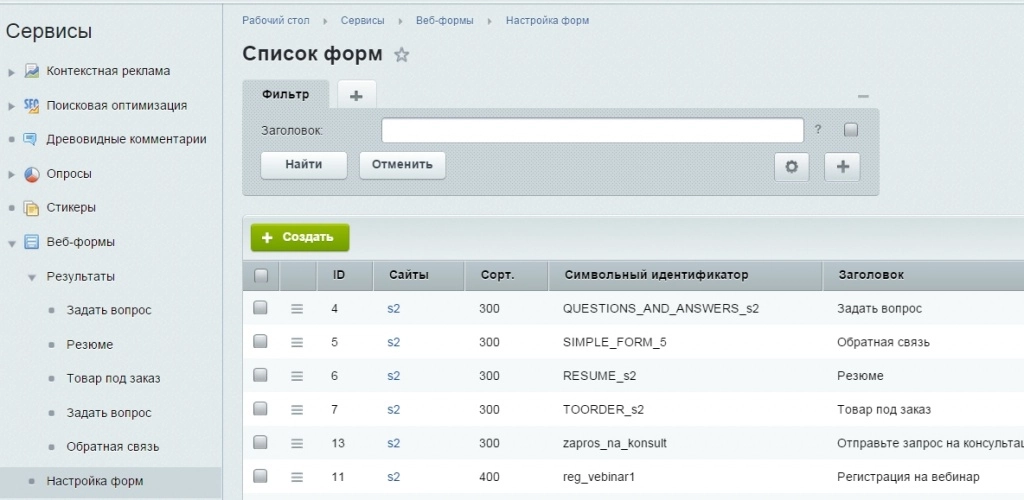This screenshot has height=500, width=1024.
Task: Collapse the Веб-формы tree section
Action: (x=12, y=242)
